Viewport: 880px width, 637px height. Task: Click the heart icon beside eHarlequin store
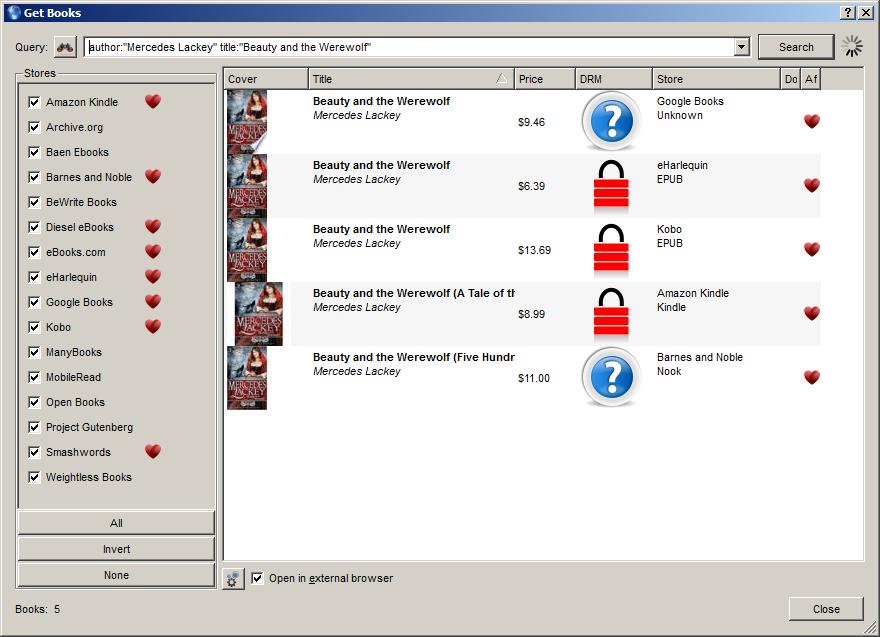153,277
